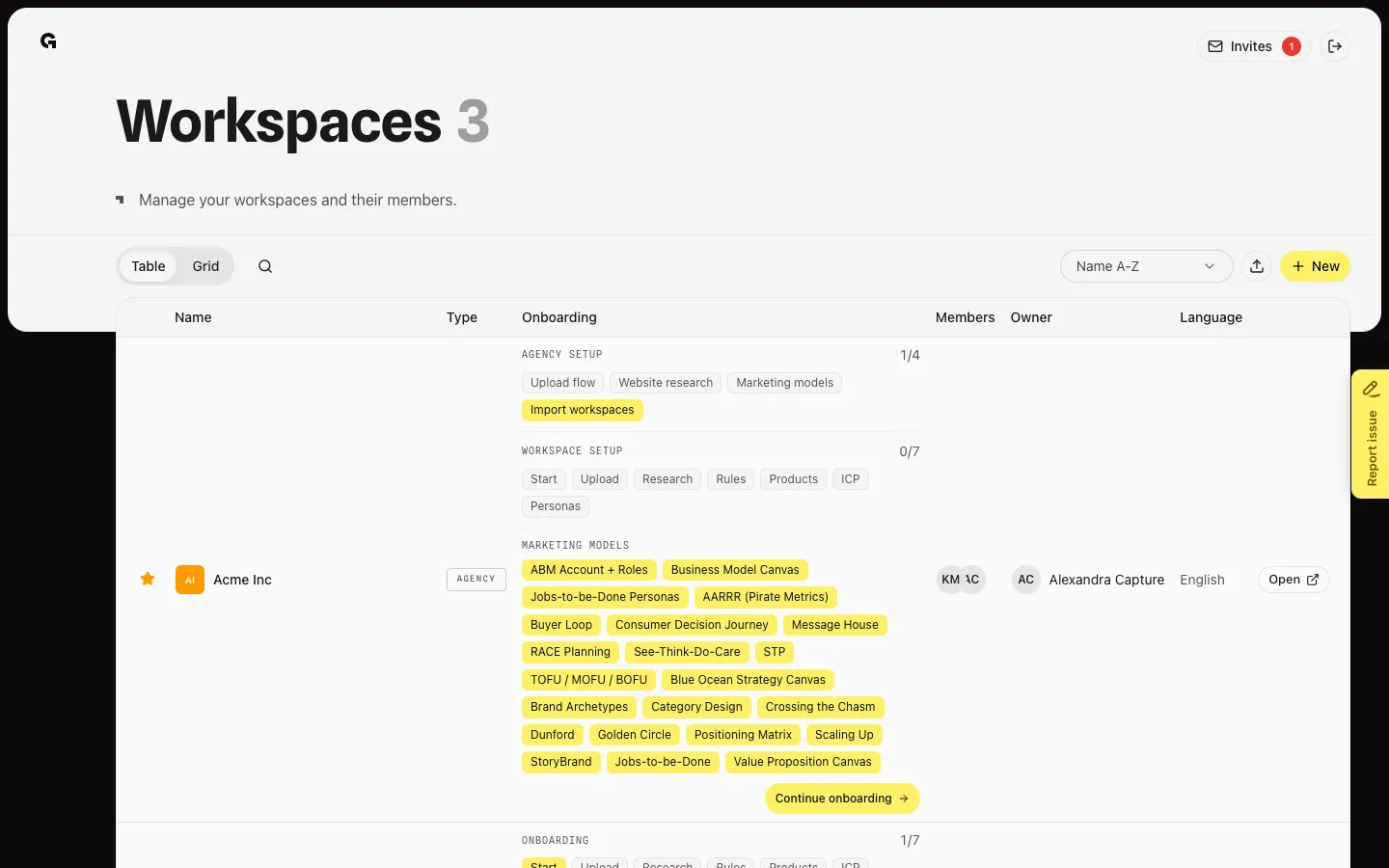Open Value Proposition Canvas model
The image size is (1389, 868).
pos(803,762)
